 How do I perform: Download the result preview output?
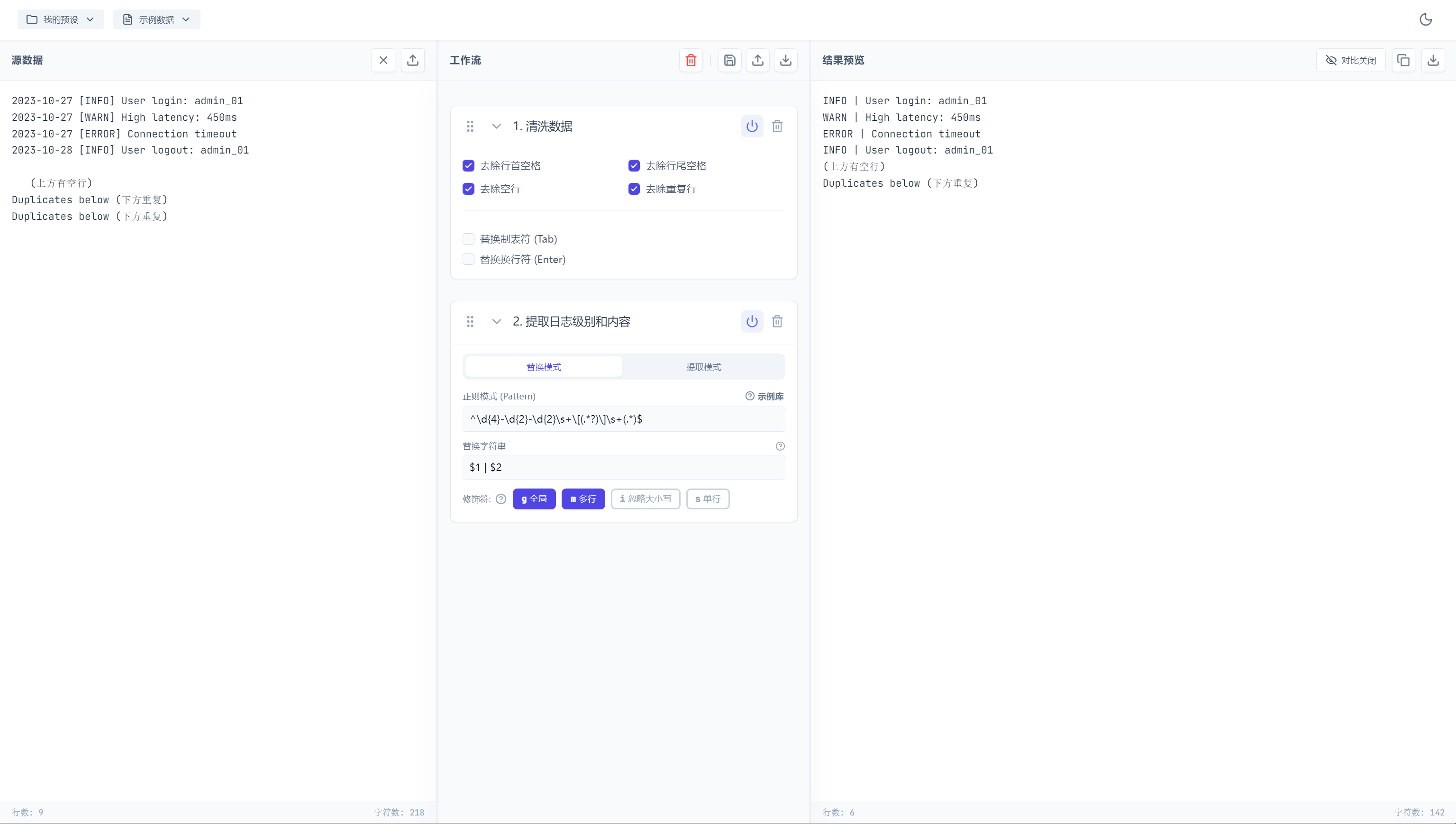click(x=1433, y=60)
